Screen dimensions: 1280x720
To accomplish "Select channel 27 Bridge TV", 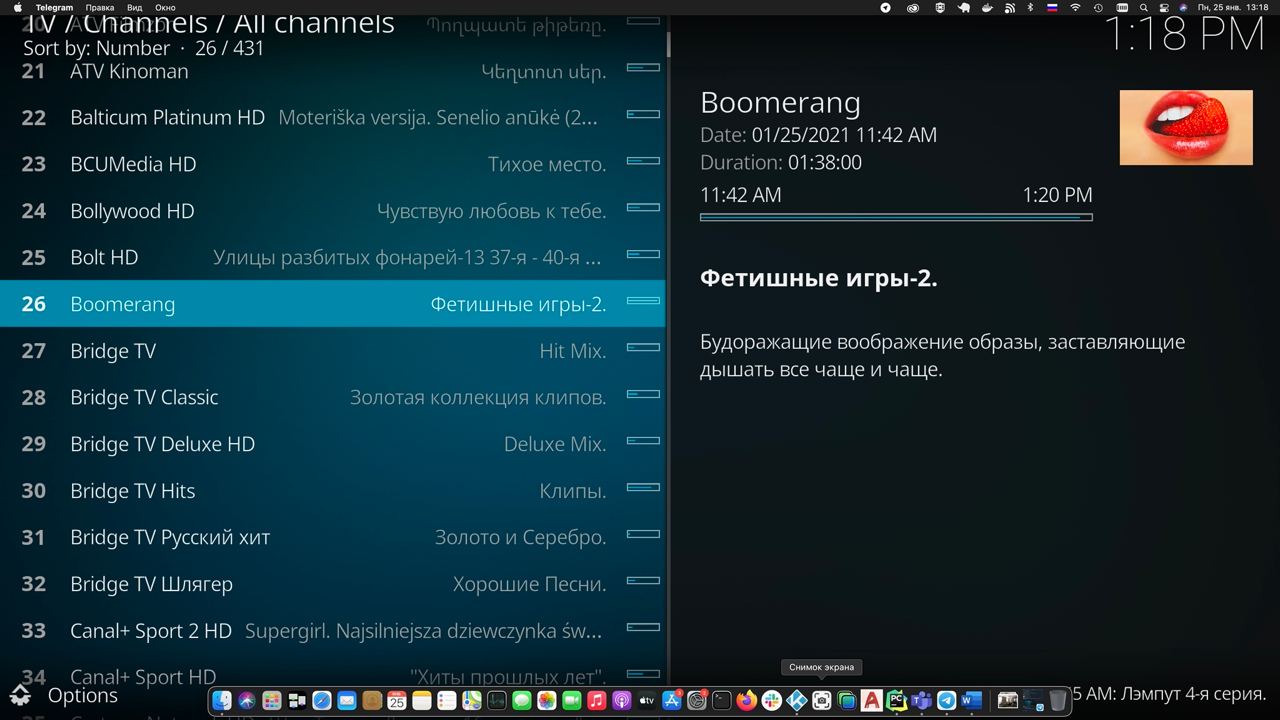I will point(332,351).
